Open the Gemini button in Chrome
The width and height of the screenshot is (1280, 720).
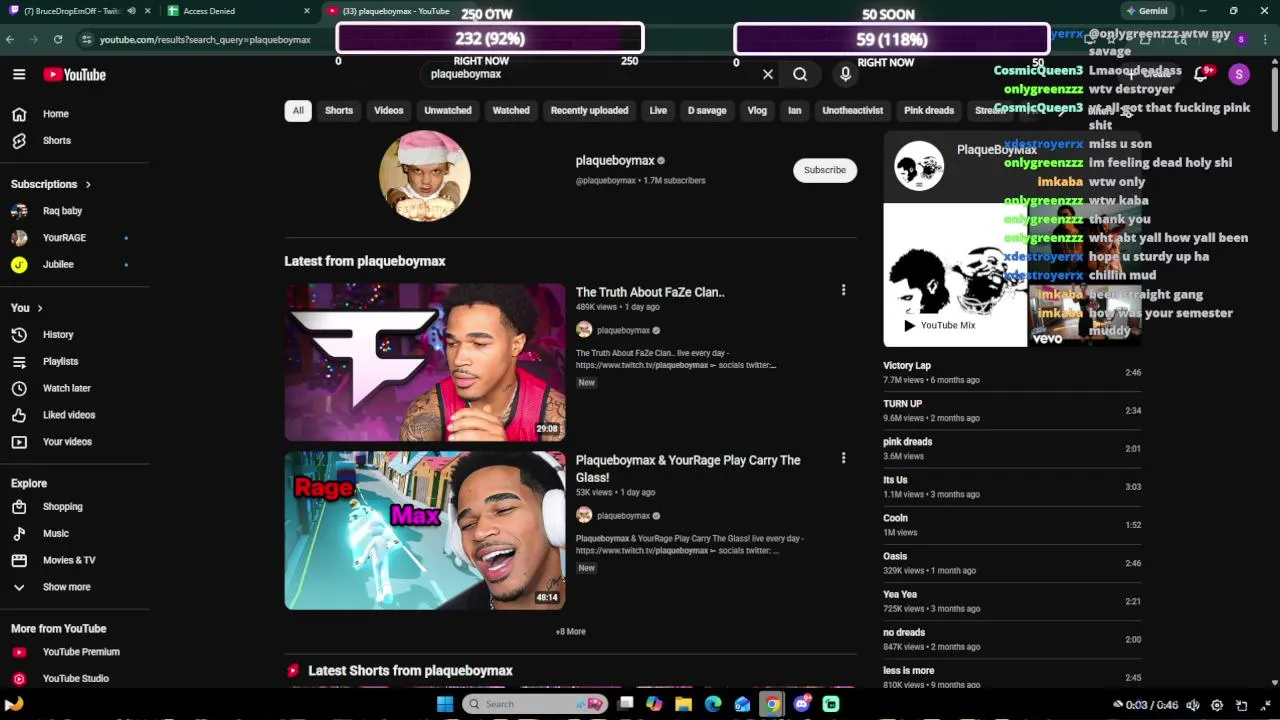(x=1146, y=11)
